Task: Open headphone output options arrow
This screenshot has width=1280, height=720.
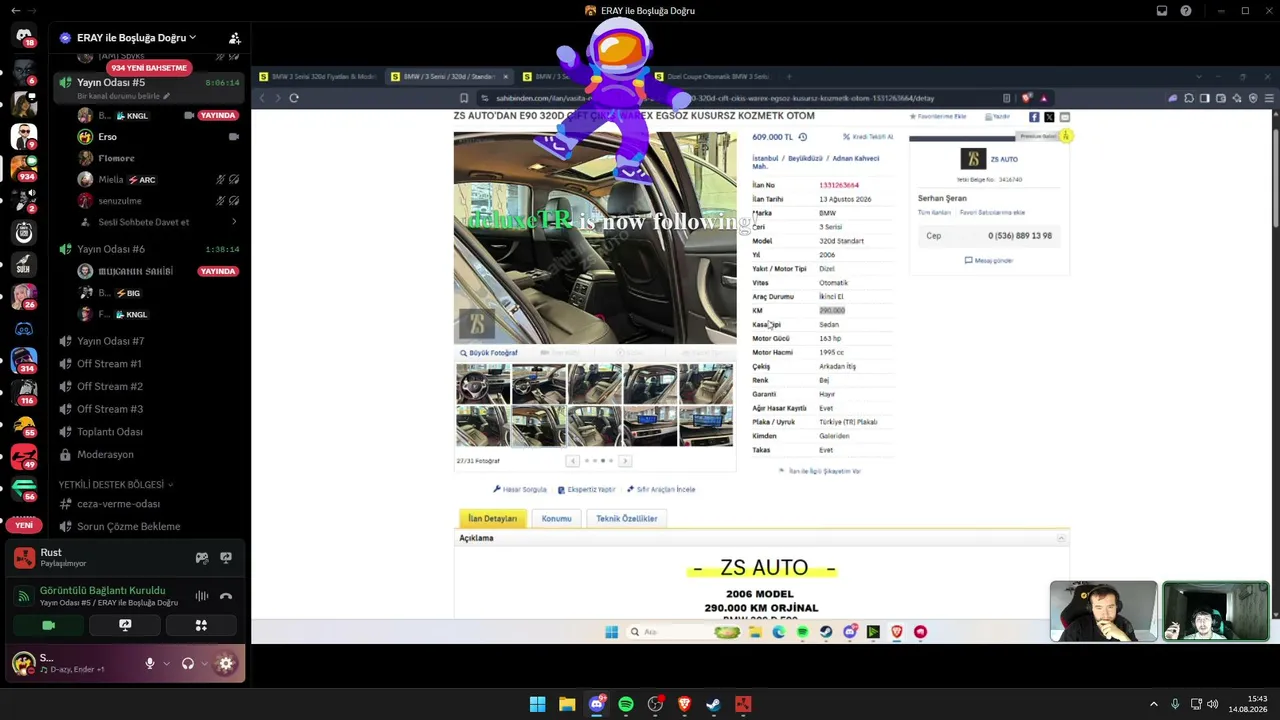Action: 204,663
